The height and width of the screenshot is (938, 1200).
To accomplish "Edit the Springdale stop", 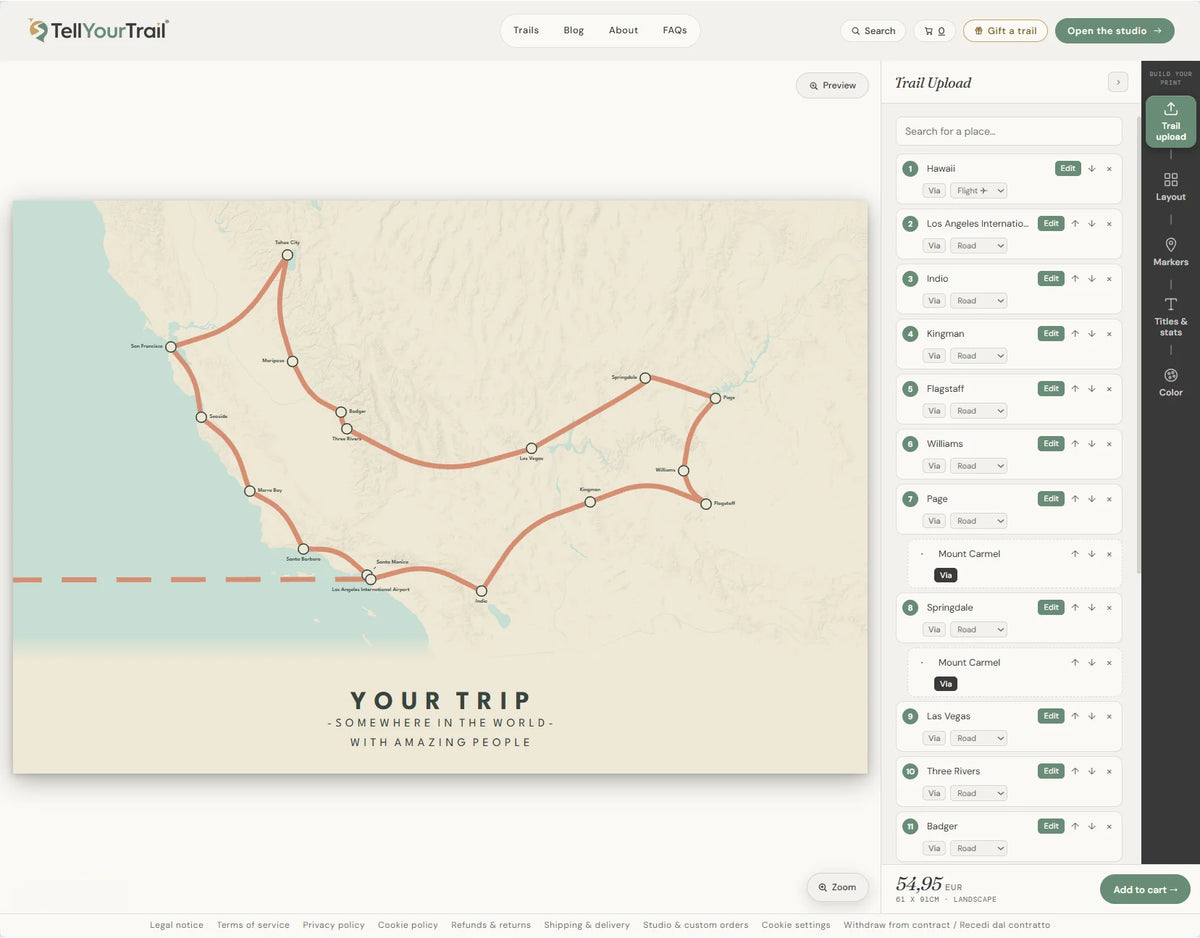I will click(x=1051, y=607).
